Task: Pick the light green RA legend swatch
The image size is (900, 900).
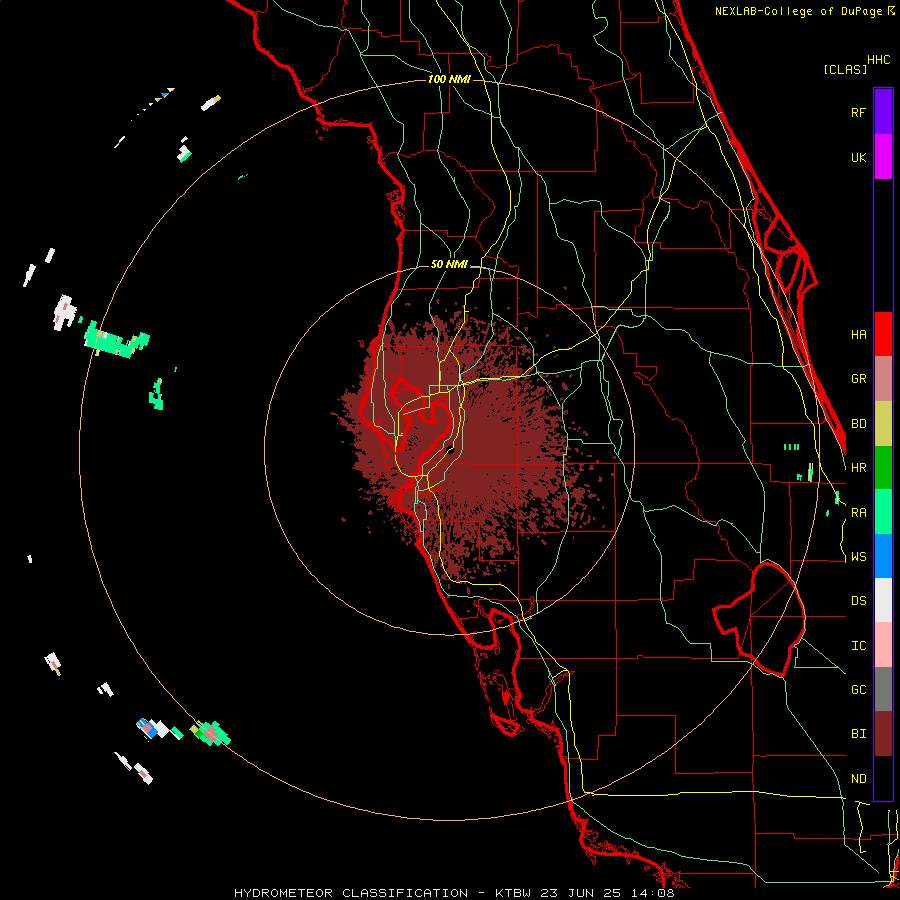Action: pos(883,512)
